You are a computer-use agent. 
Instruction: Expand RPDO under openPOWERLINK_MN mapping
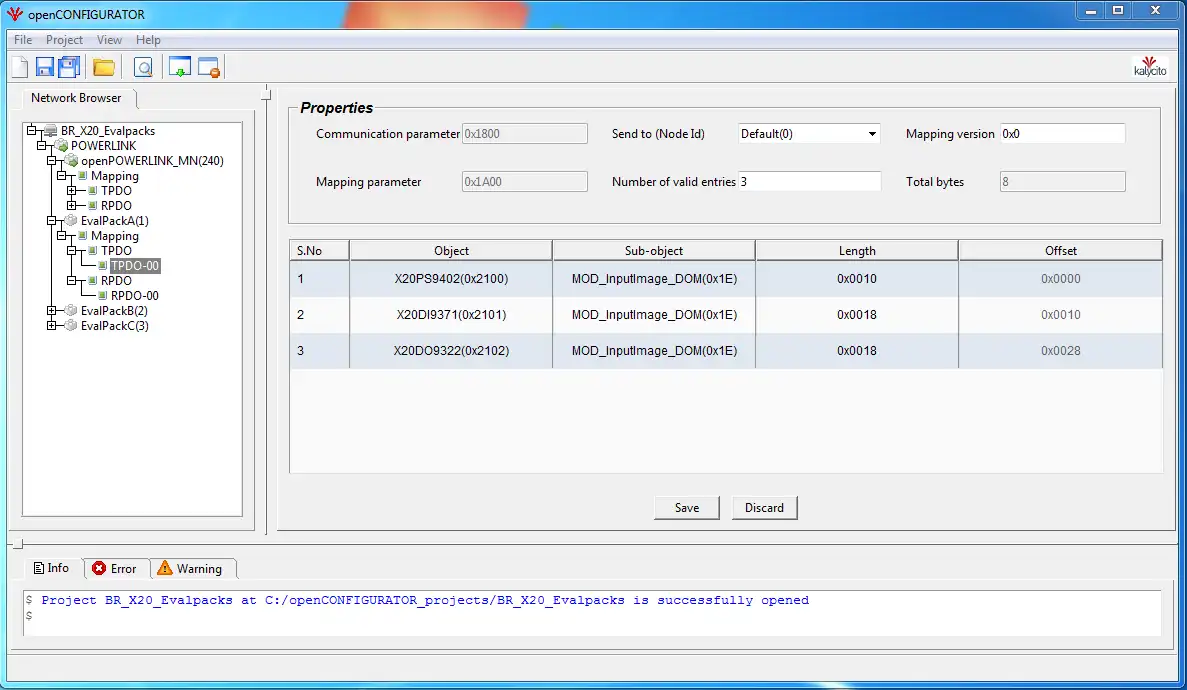71,205
